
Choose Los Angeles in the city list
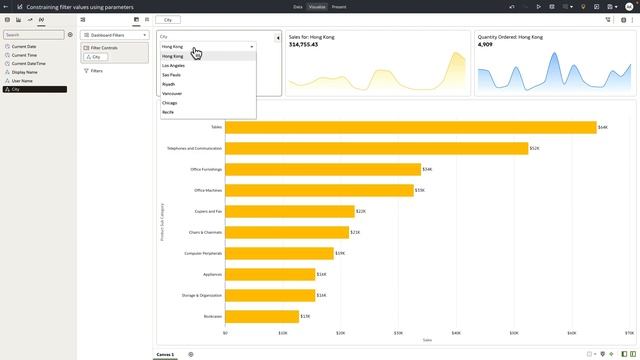208,66
